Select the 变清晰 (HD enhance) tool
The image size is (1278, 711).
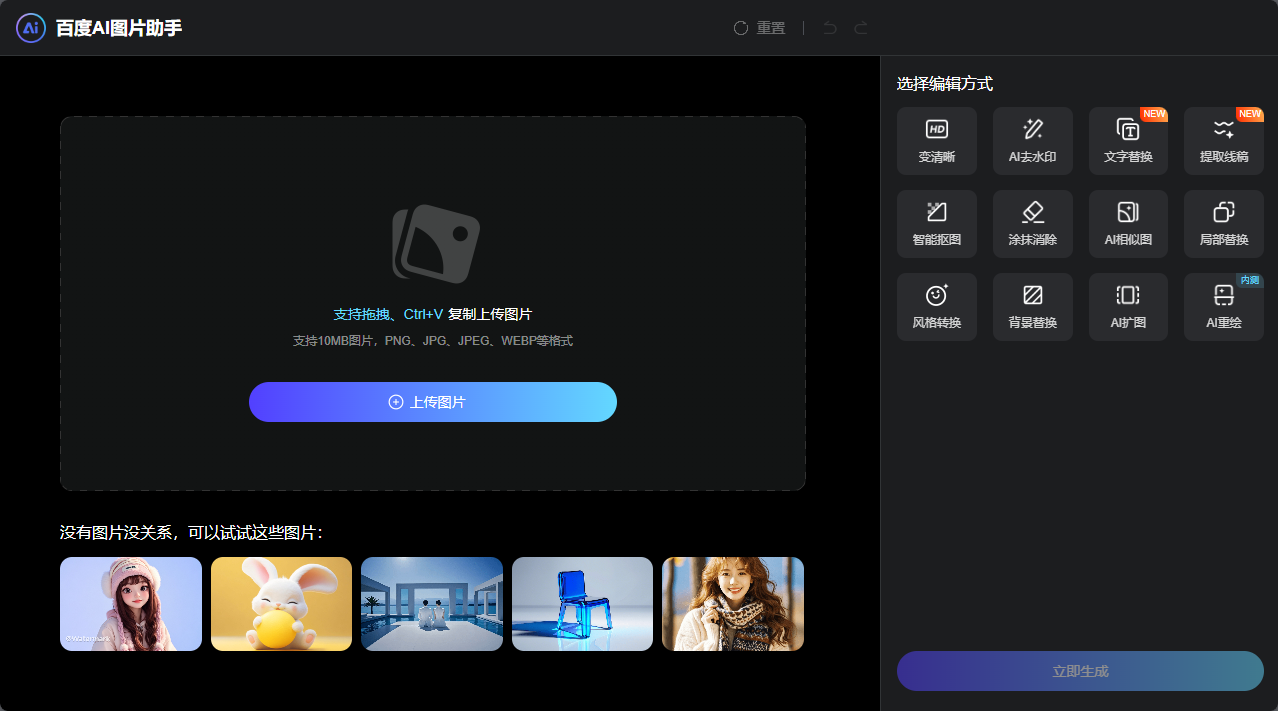pyautogui.click(x=936, y=140)
